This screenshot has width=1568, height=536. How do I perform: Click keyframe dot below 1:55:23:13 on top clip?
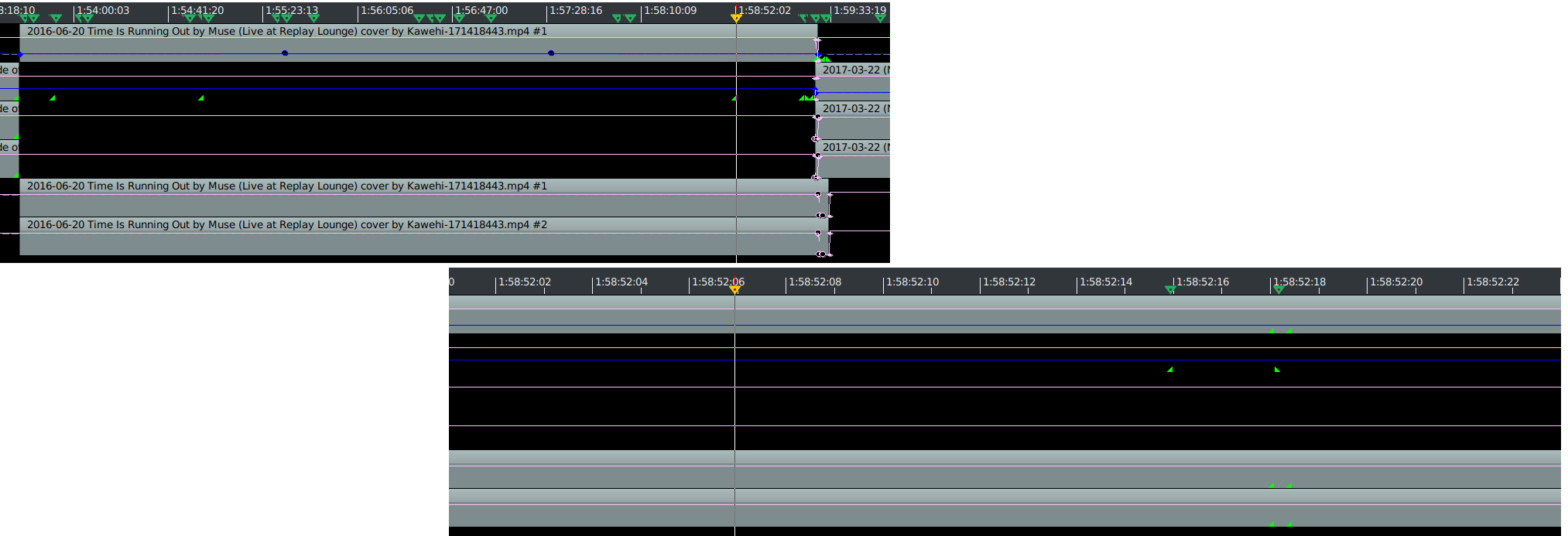click(285, 53)
